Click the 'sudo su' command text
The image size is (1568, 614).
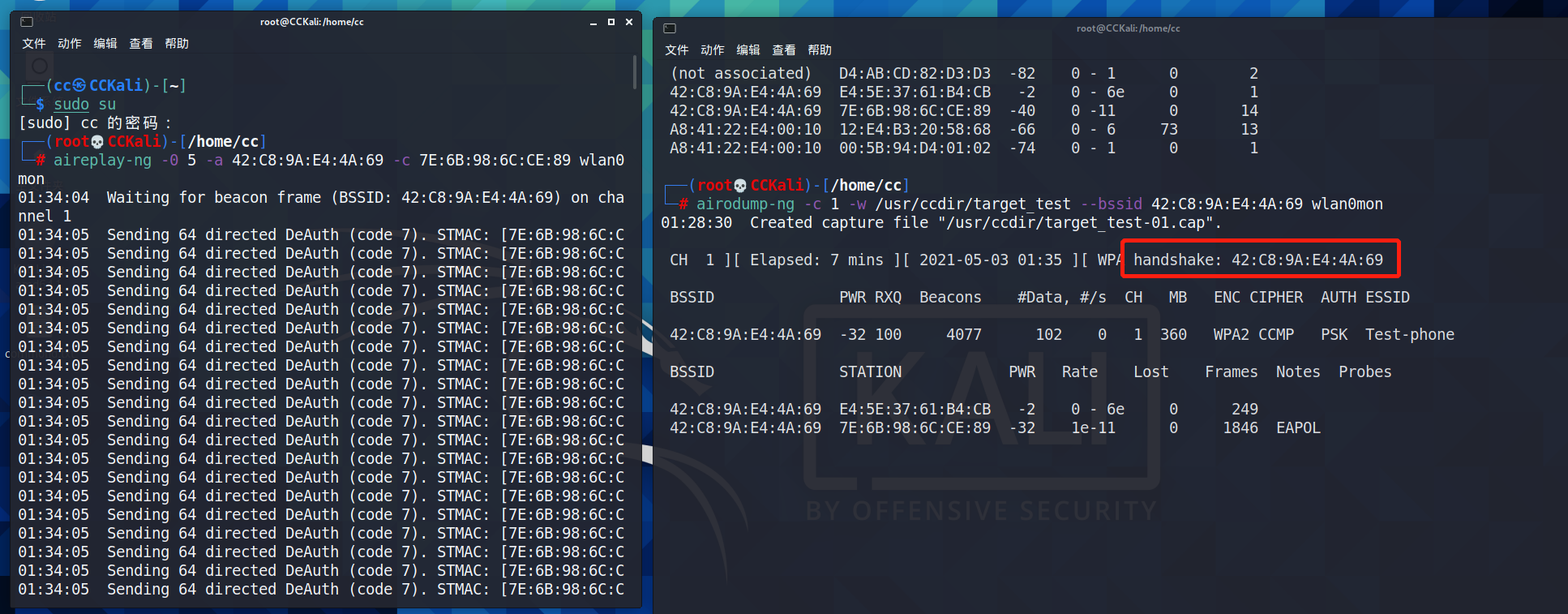pyautogui.click(x=85, y=104)
